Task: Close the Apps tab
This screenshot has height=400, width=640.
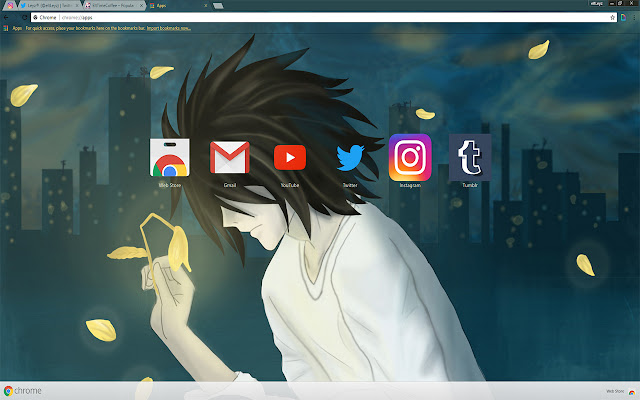Action: point(205,6)
